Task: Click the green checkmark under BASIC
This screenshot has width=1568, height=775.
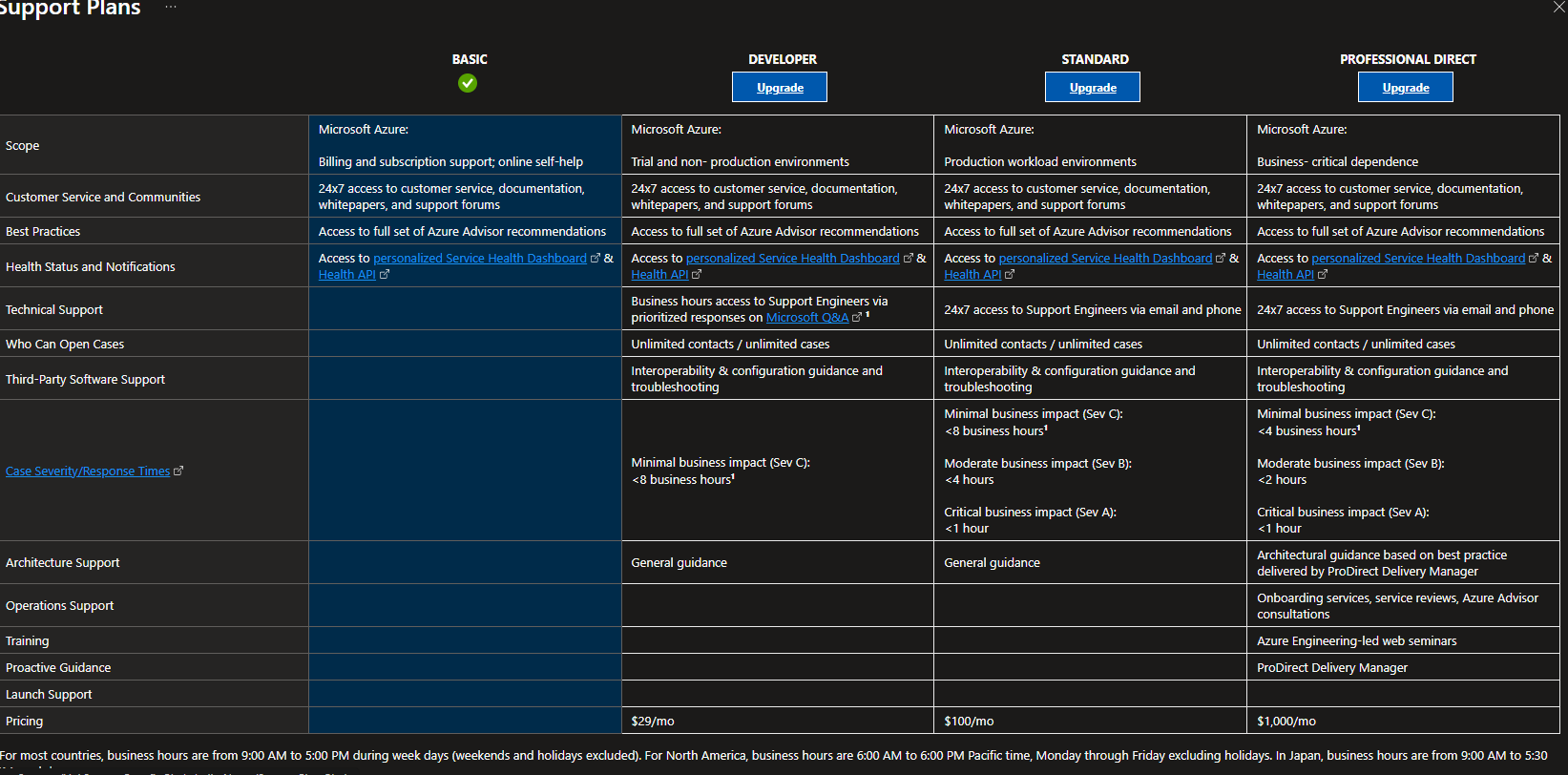Action: tap(468, 83)
